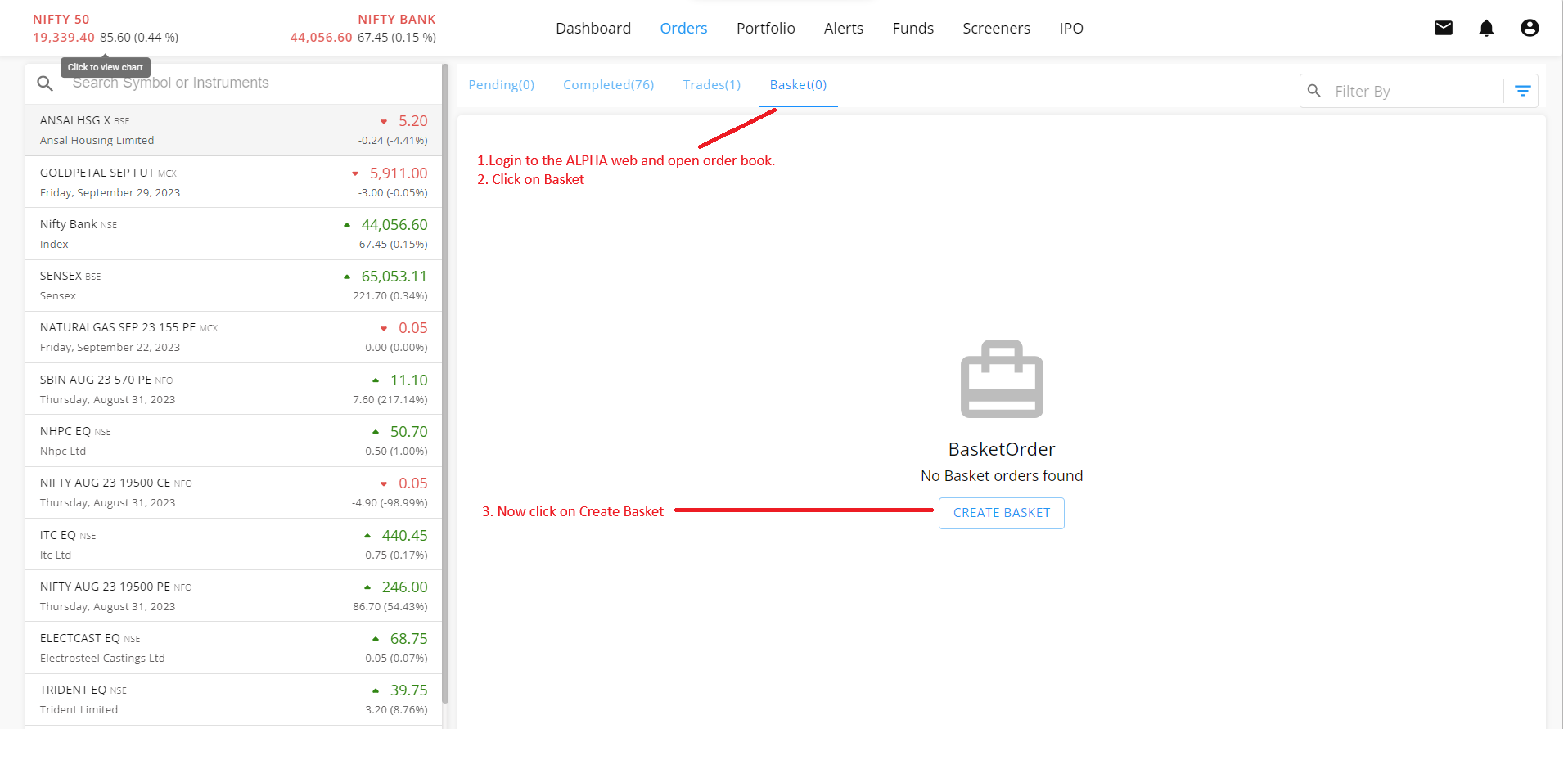
Task: Select the Trades(1) tab
Action: point(711,85)
